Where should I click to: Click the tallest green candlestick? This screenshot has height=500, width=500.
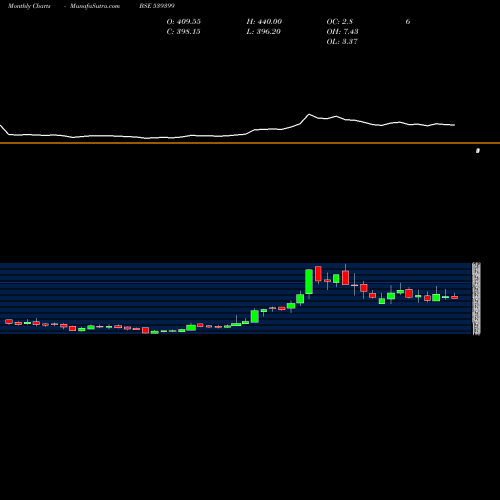pos(309,282)
